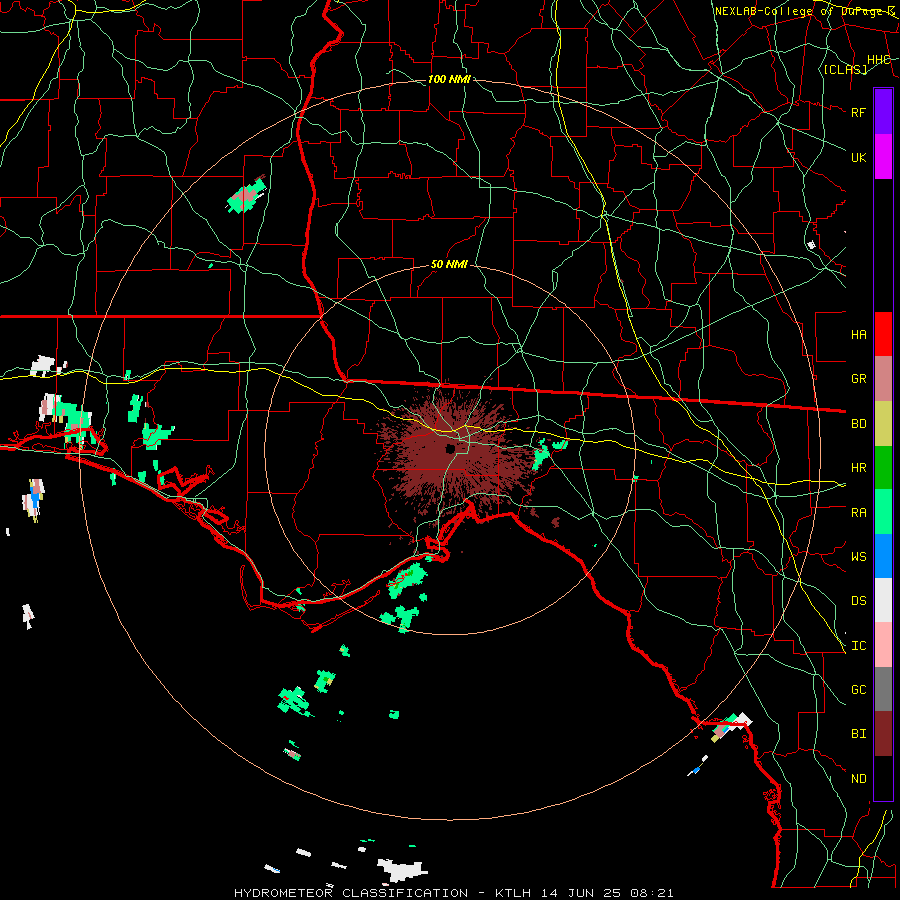Click the WS legend label
Viewport: 900px width, 900px height.
tap(858, 557)
